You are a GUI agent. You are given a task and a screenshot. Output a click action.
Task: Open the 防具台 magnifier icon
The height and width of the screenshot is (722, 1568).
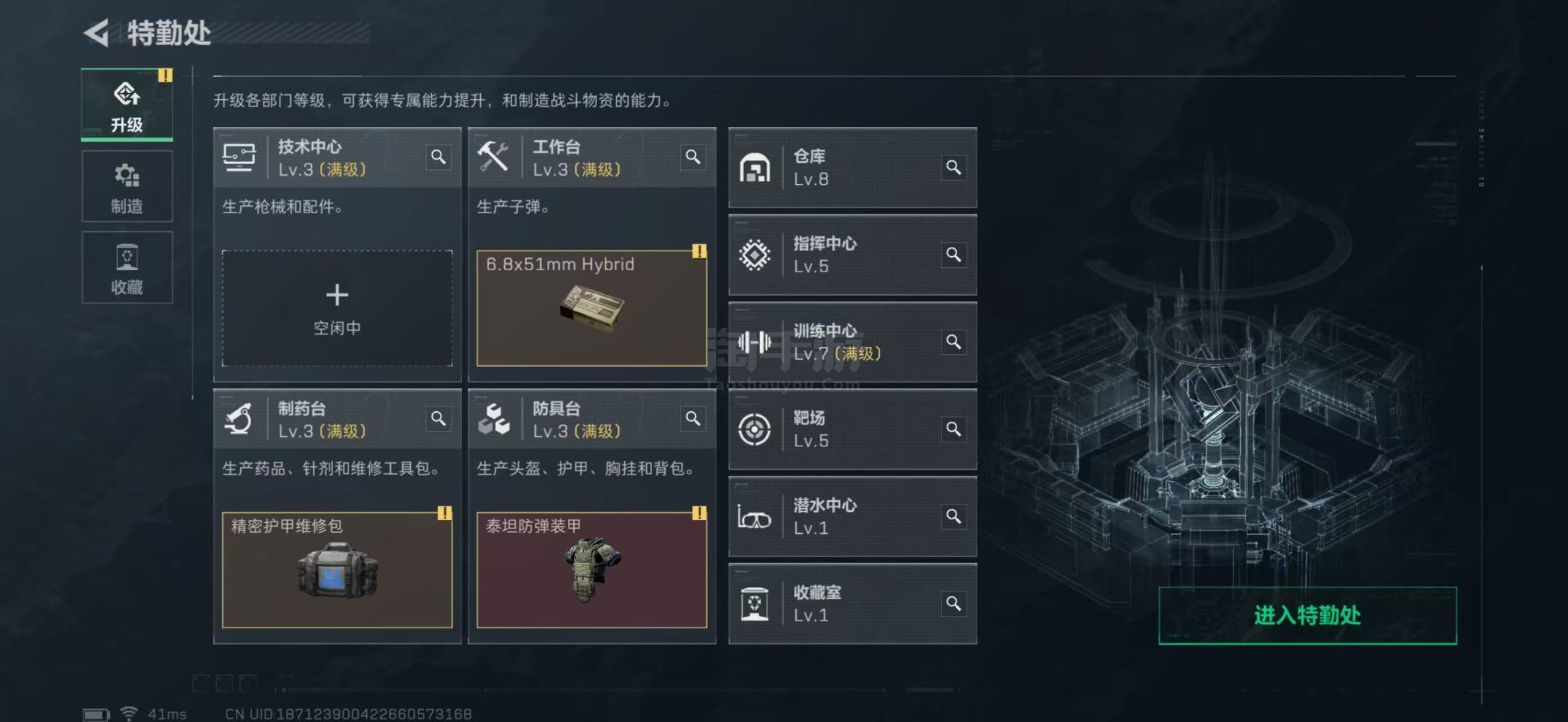pyautogui.click(x=693, y=419)
